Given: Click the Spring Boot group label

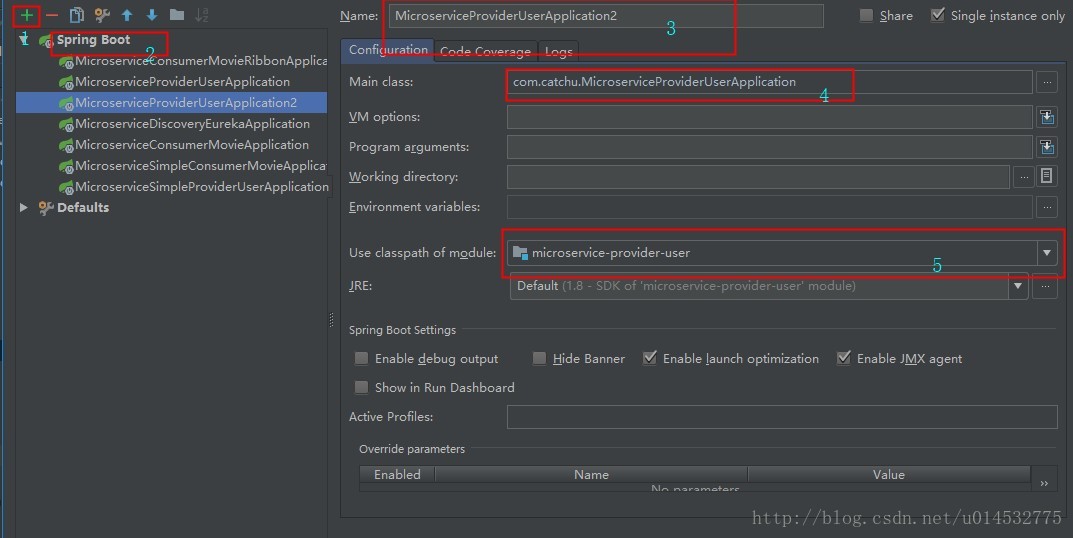Looking at the screenshot, I should tap(93, 40).
